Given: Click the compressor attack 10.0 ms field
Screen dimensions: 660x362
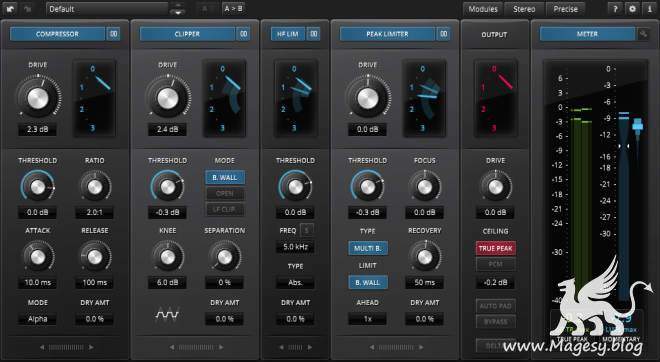Looking at the screenshot, I should 37,282.
